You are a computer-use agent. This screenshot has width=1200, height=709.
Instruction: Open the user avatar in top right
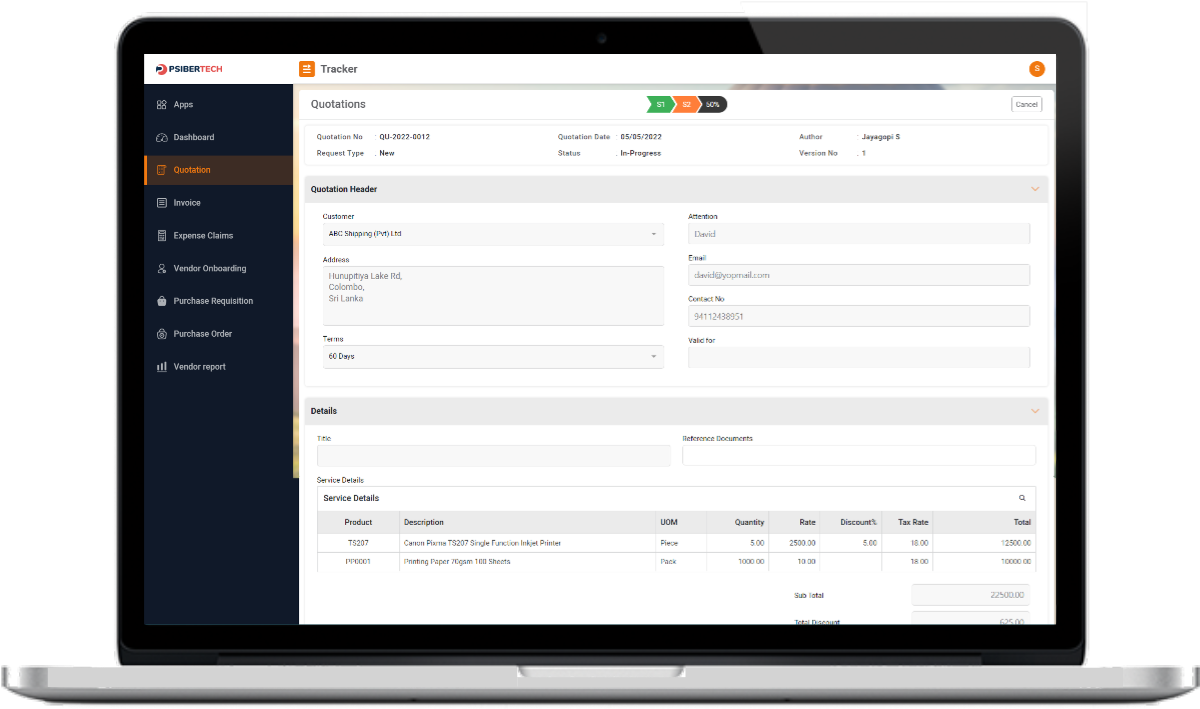pos(1037,69)
